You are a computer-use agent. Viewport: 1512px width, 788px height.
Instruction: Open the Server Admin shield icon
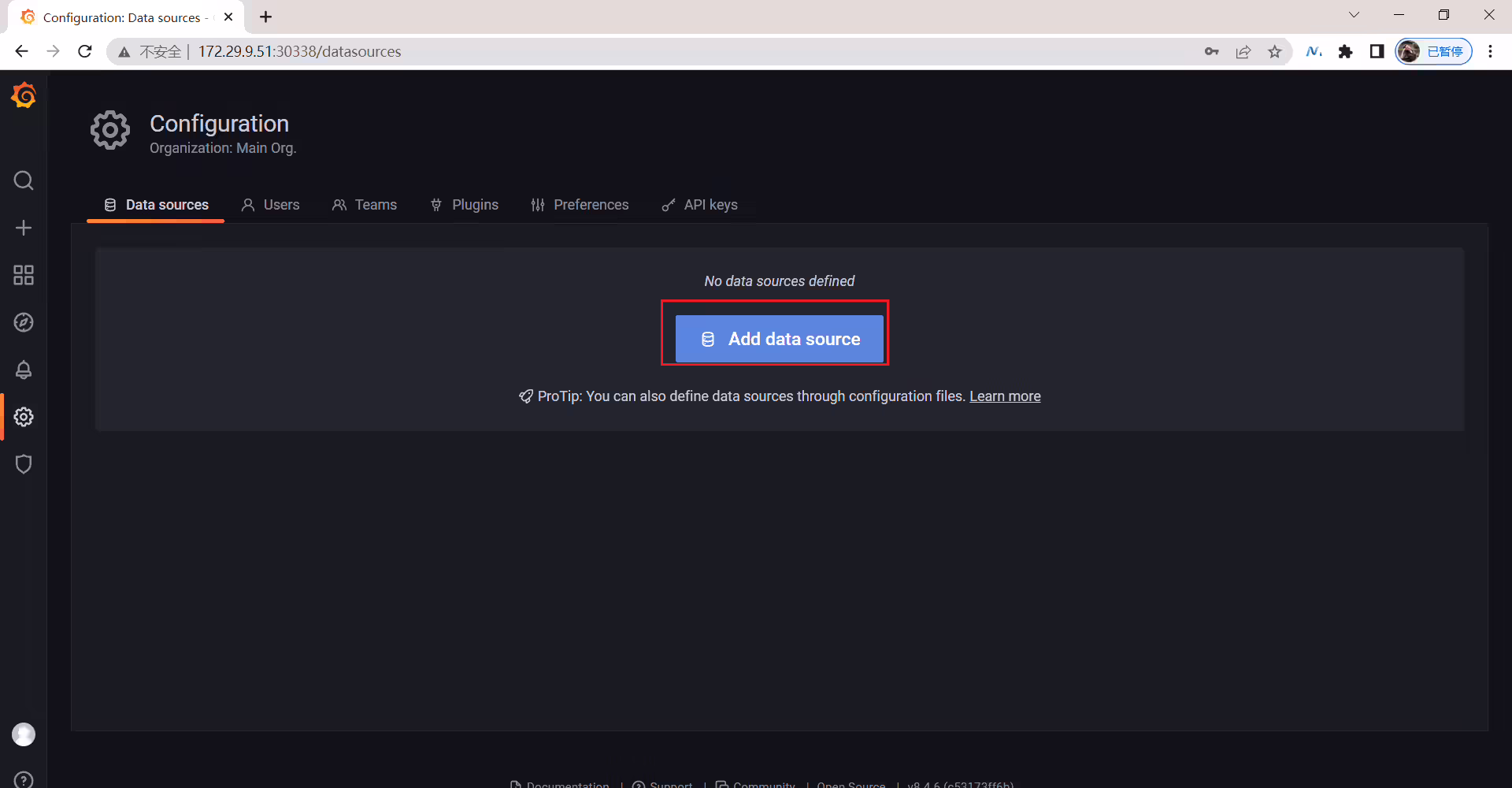24,464
